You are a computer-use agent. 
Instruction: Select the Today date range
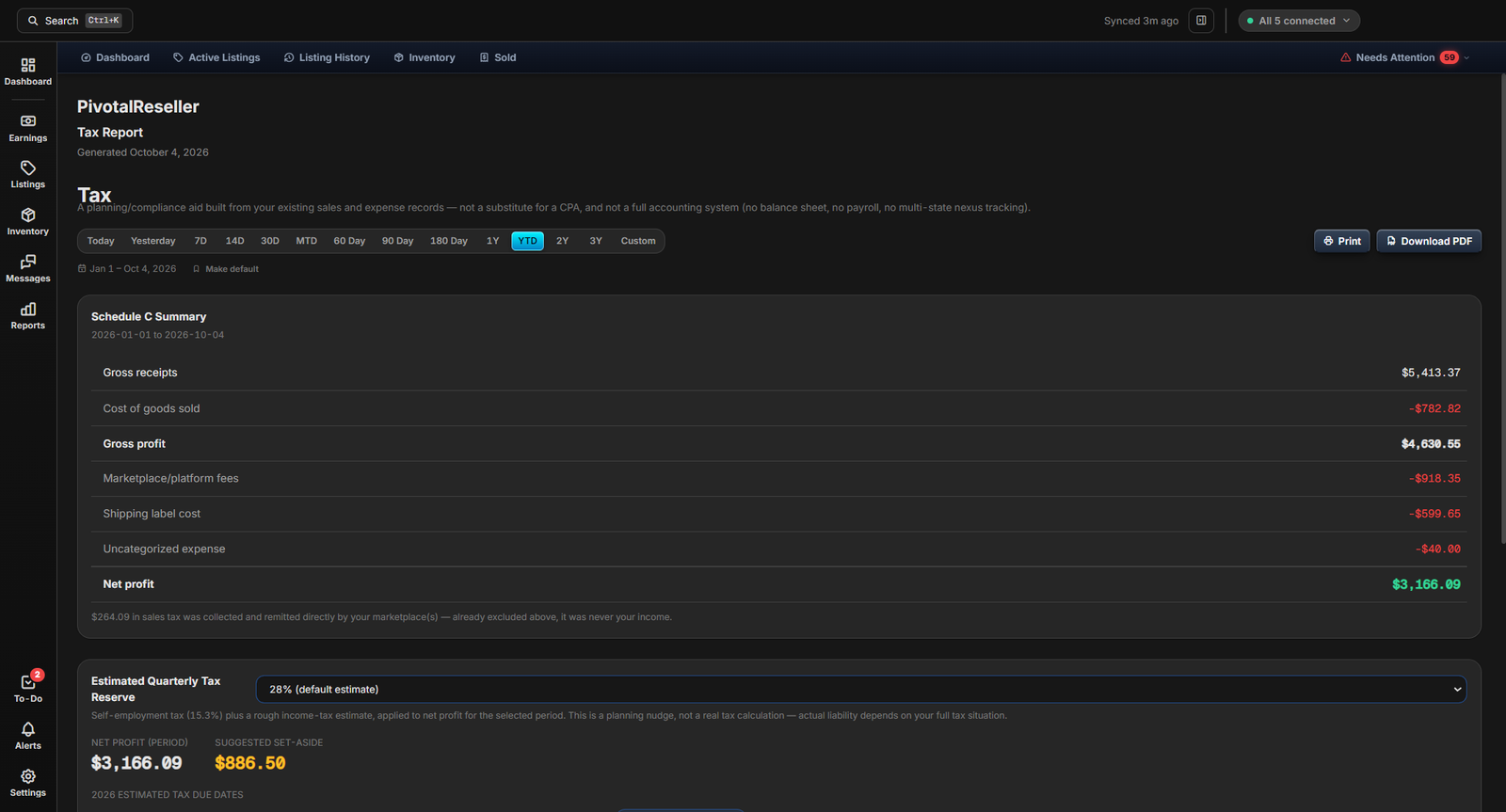click(101, 241)
